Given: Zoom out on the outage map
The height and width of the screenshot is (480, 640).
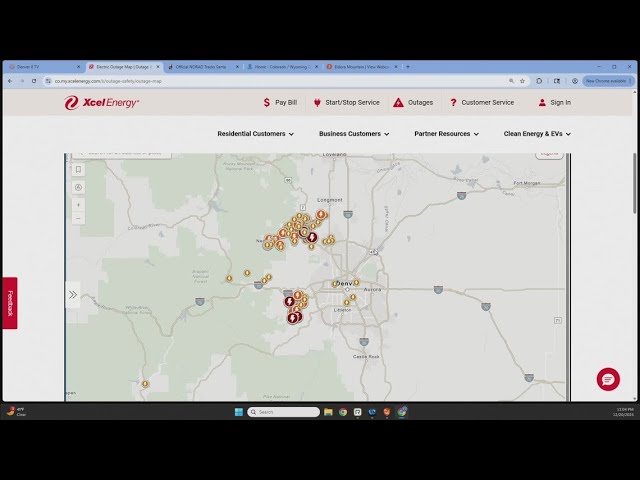Looking at the screenshot, I should pyautogui.click(x=78, y=218).
